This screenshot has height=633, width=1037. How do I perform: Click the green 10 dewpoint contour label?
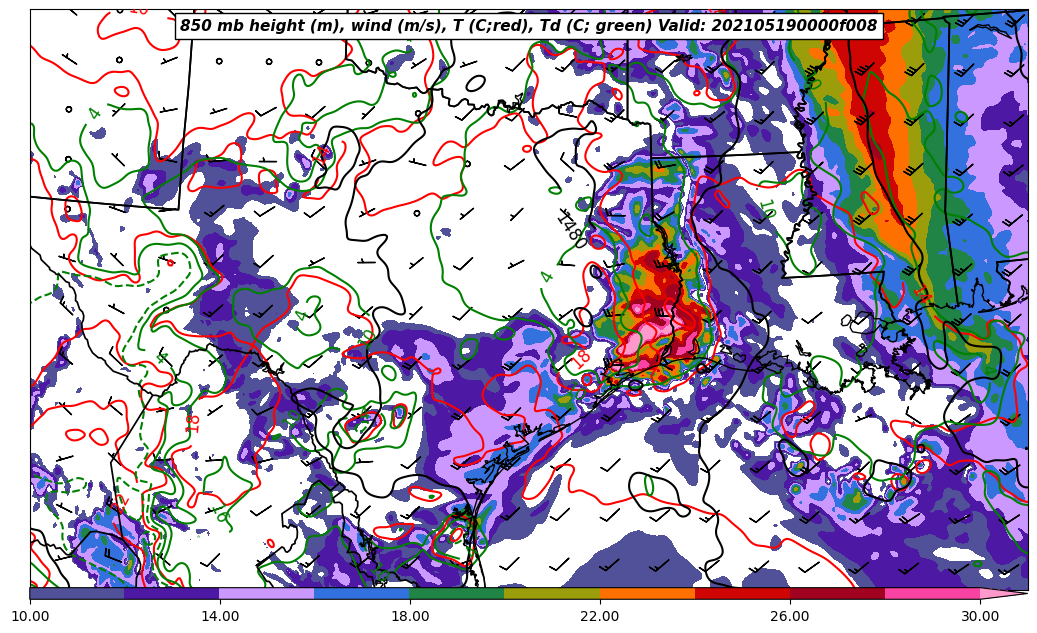(767, 208)
